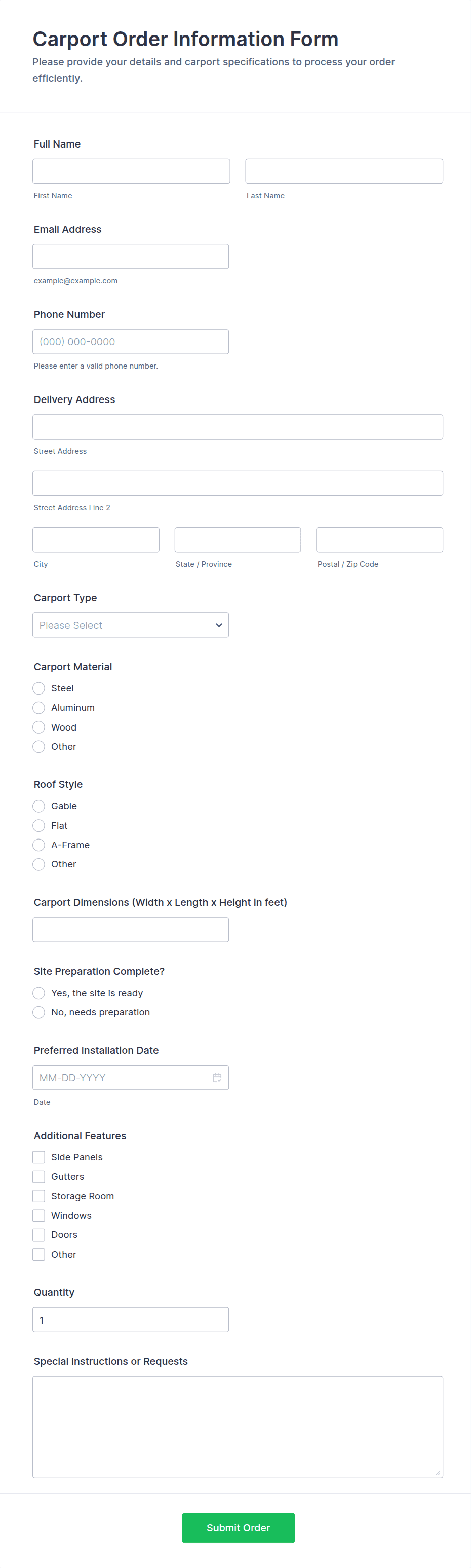Image resolution: width=471 pixels, height=1568 pixels.
Task: Tick the Storage Room checkbox
Action: coord(39,1196)
